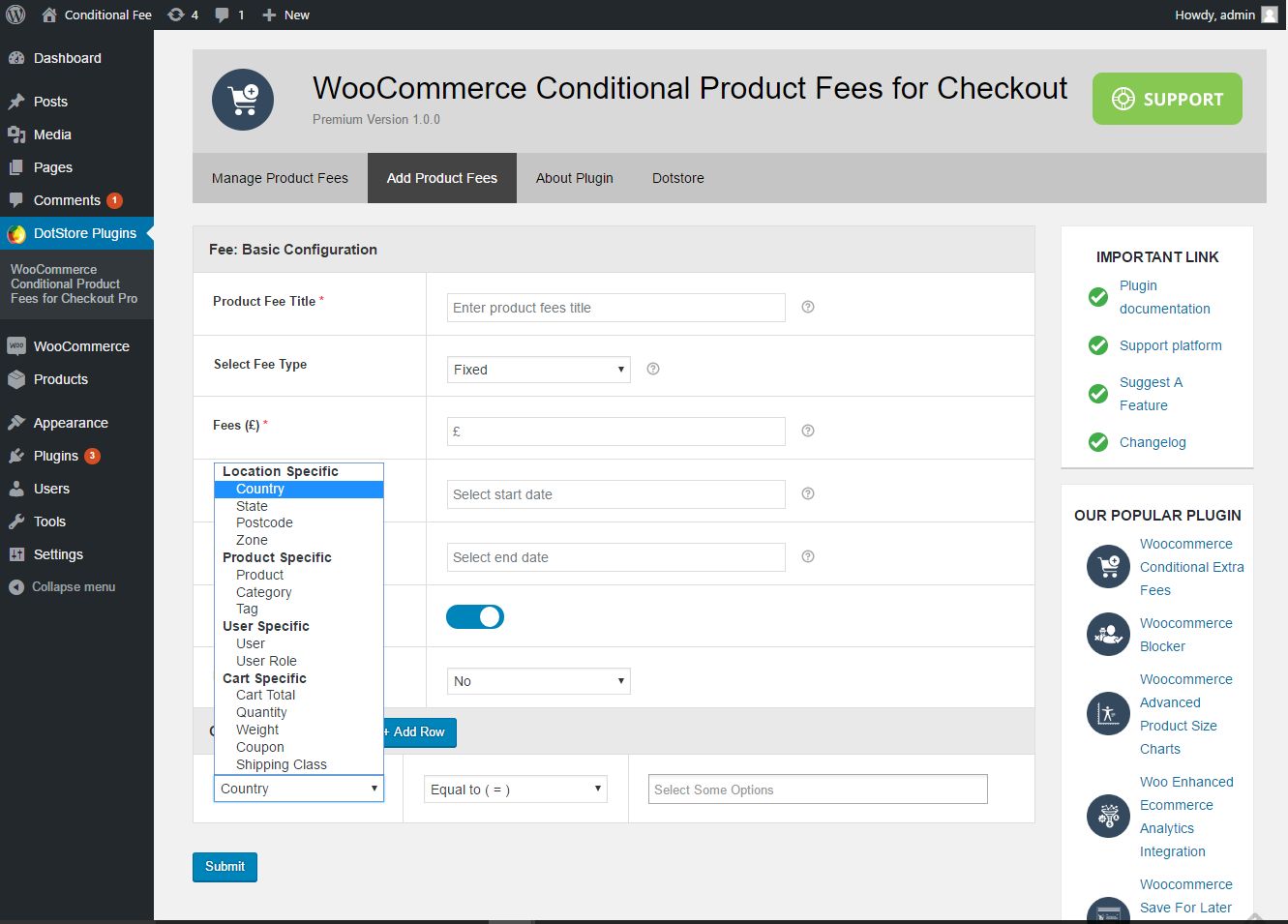Click the Dashboard gauge icon in sidebar
The height and width of the screenshot is (924, 1288).
[x=16, y=58]
